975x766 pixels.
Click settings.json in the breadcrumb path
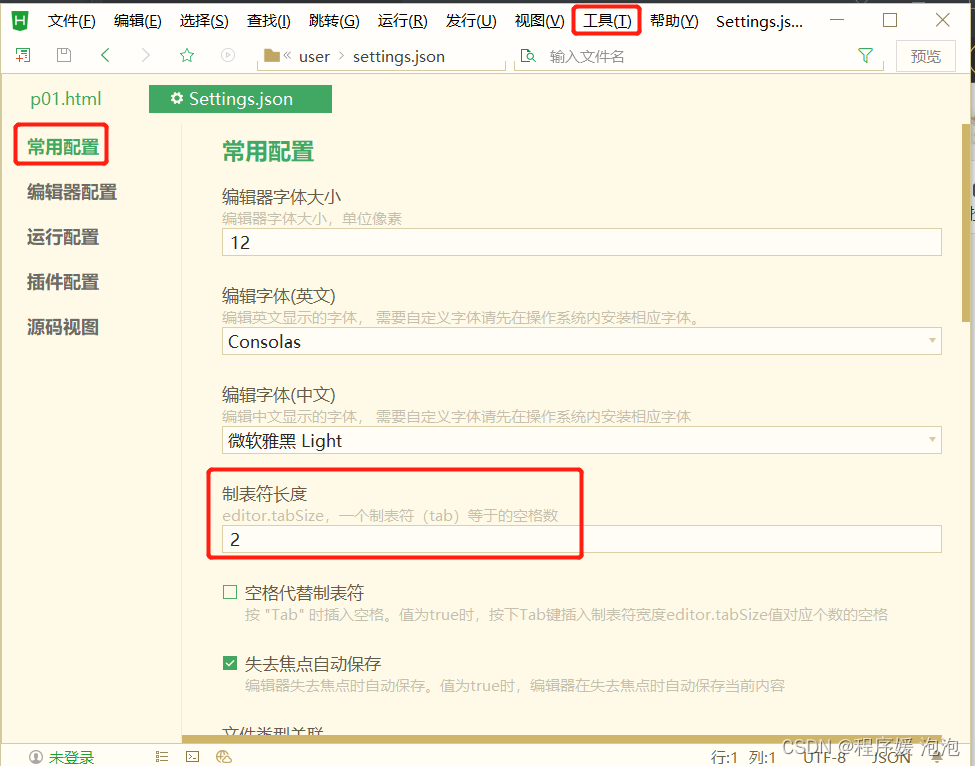(399, 57)
